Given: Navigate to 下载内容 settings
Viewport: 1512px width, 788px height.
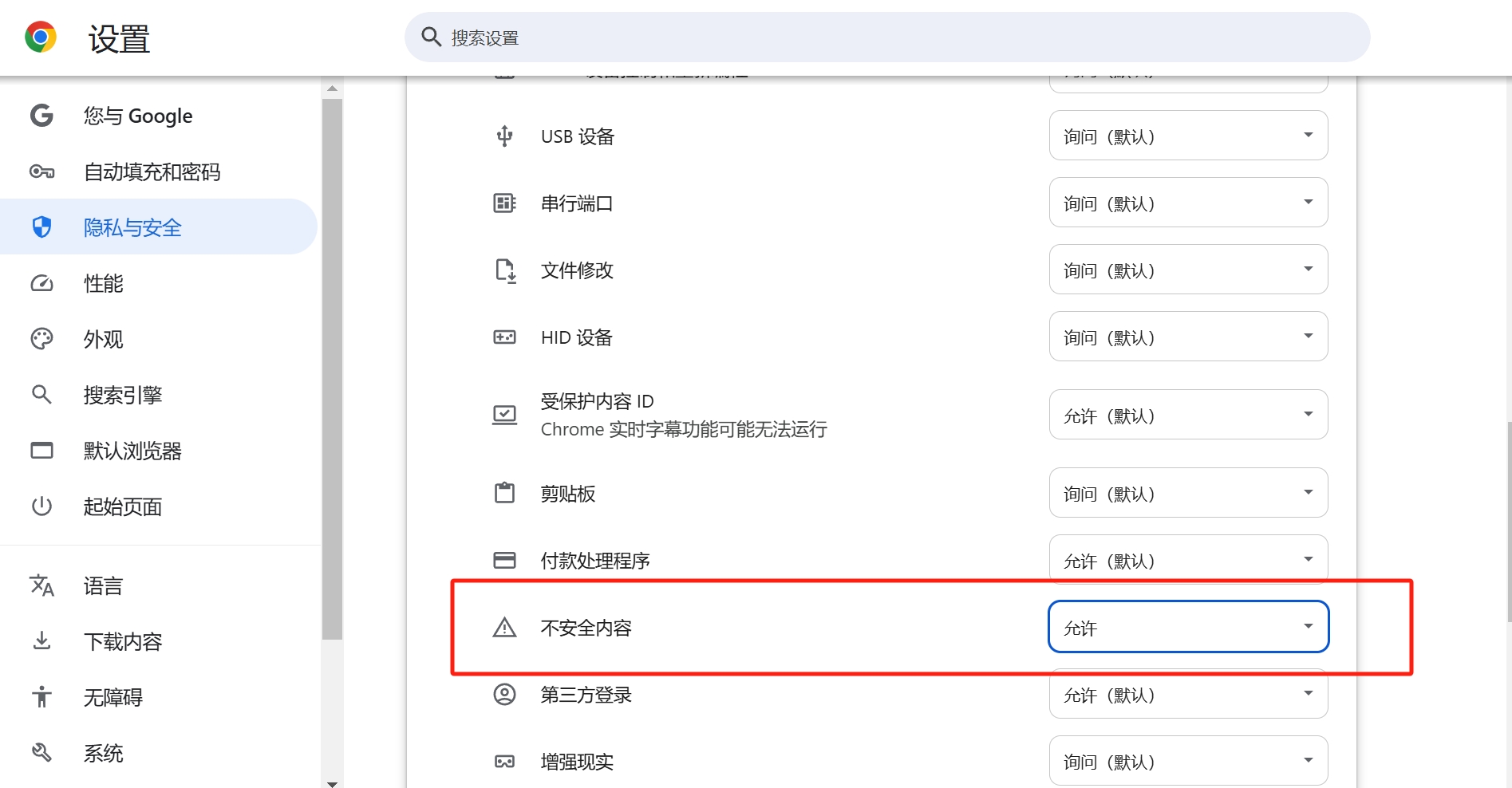Looking at the screenshot, I should 123,641.
